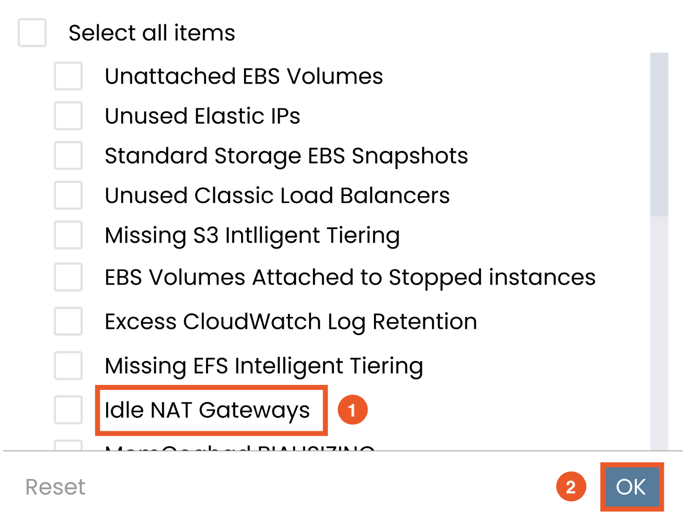Tick the Unused Elastic IPs checkbox
This screenshot has width=683, height=523.
68,116
